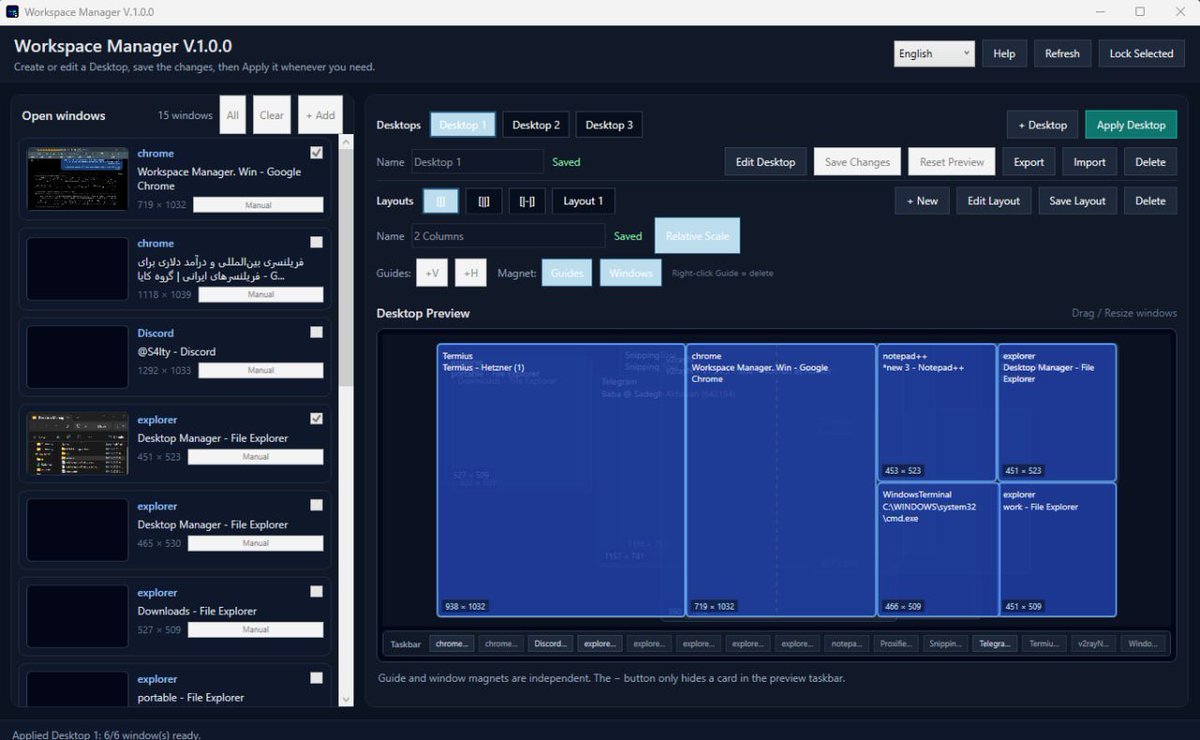
Task: Click the Manual button on the Discord card
Action: point(261,370)
